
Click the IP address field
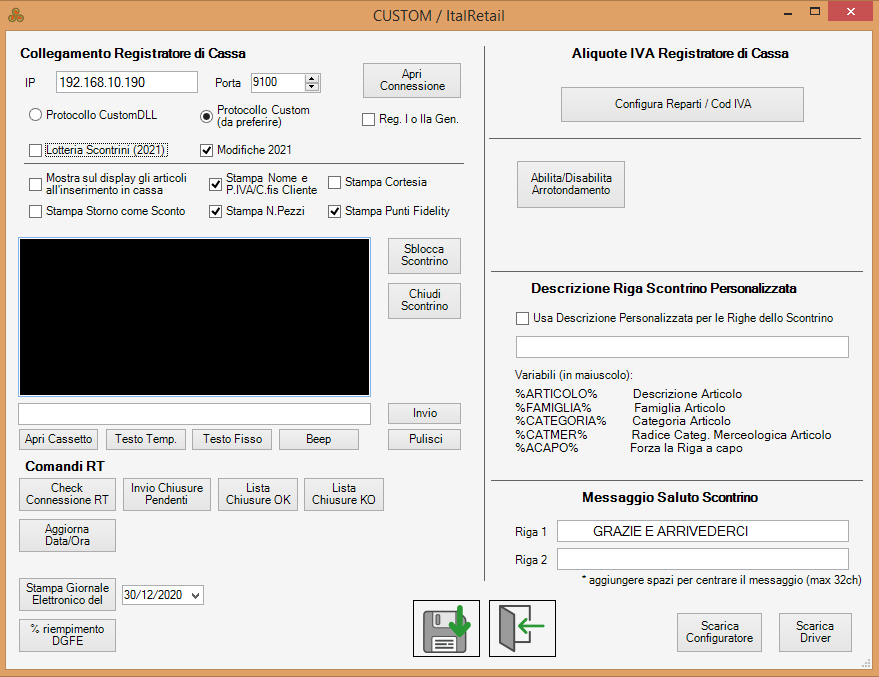(126, 83)
